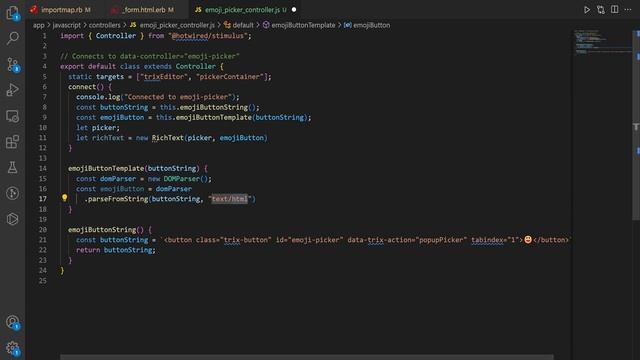This screenshot has height=360, width=640.
Task: Click the vertical scrollbar of the editor
Action: [636, 124]
